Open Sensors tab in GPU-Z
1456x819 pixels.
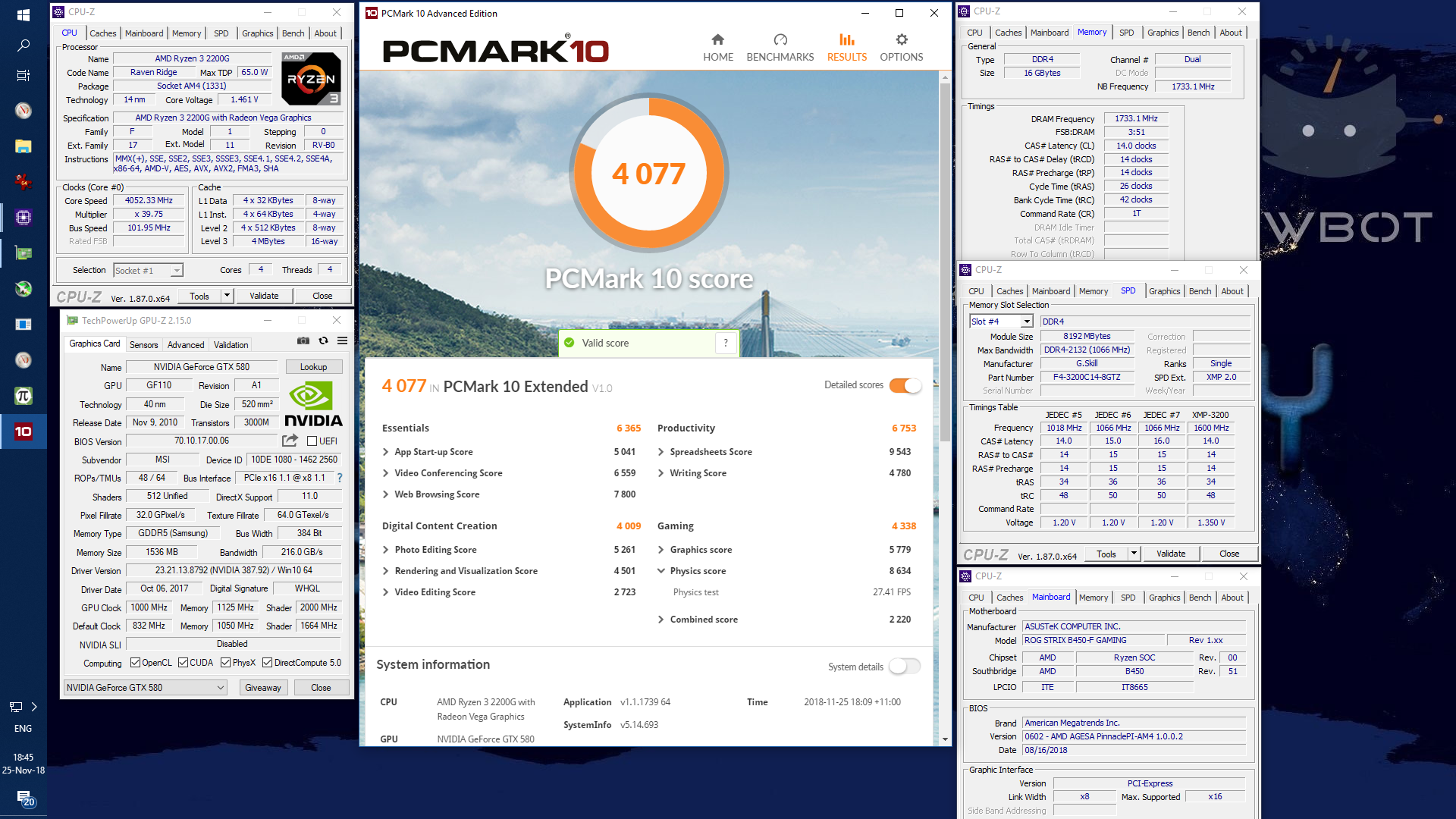[x=144, y=345]
